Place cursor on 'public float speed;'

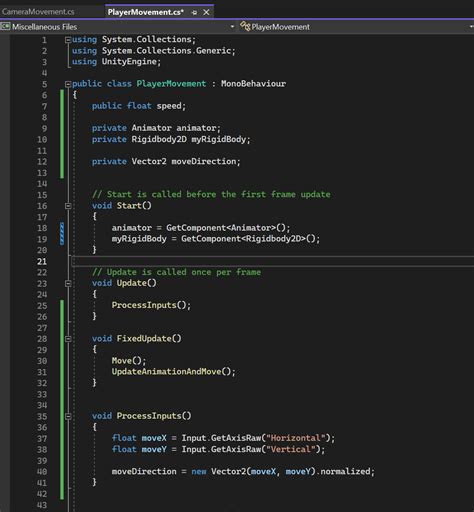click(139, 106)
